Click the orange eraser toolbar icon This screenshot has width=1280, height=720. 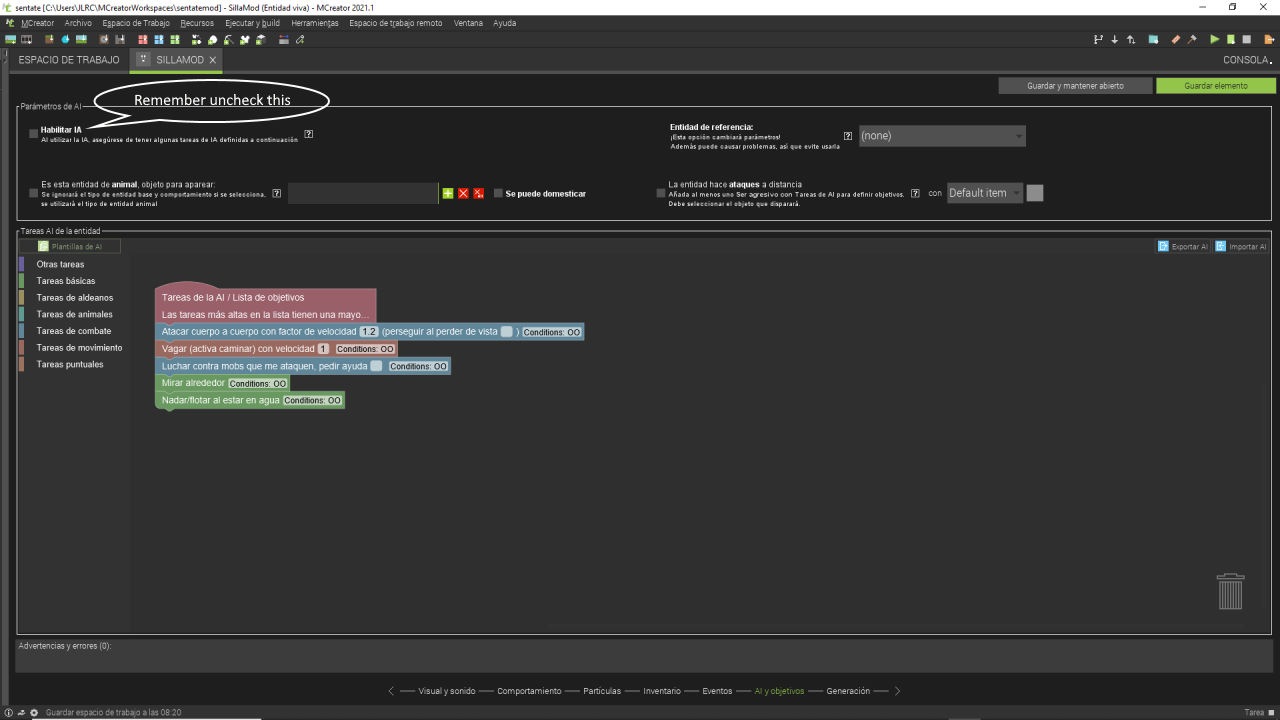1176,39
